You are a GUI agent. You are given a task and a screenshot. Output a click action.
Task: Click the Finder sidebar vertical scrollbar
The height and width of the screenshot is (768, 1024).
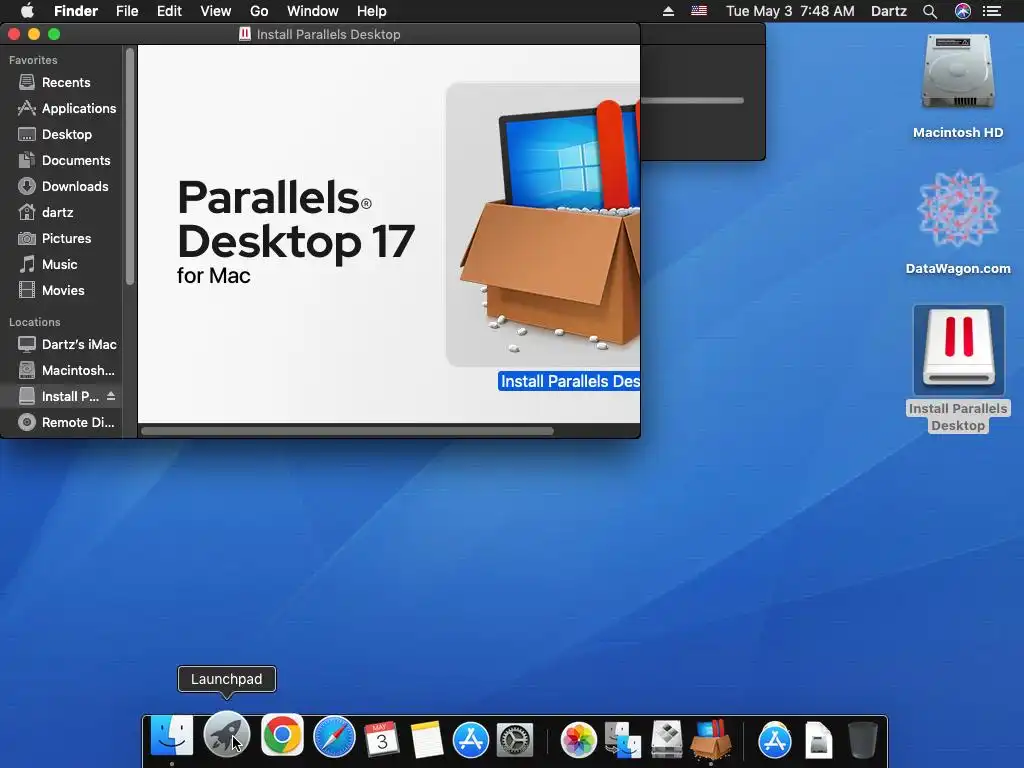click(130, 166)
